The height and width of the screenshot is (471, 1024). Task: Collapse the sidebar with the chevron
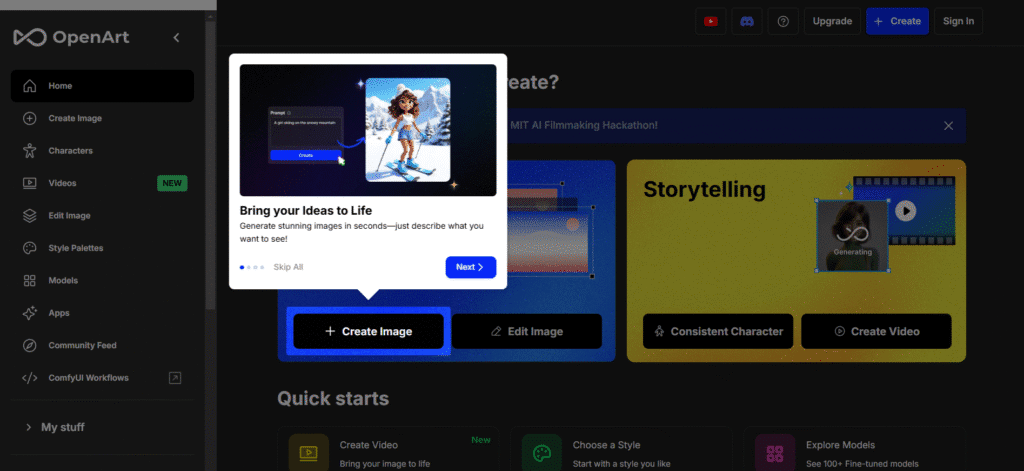pos(176,38)
